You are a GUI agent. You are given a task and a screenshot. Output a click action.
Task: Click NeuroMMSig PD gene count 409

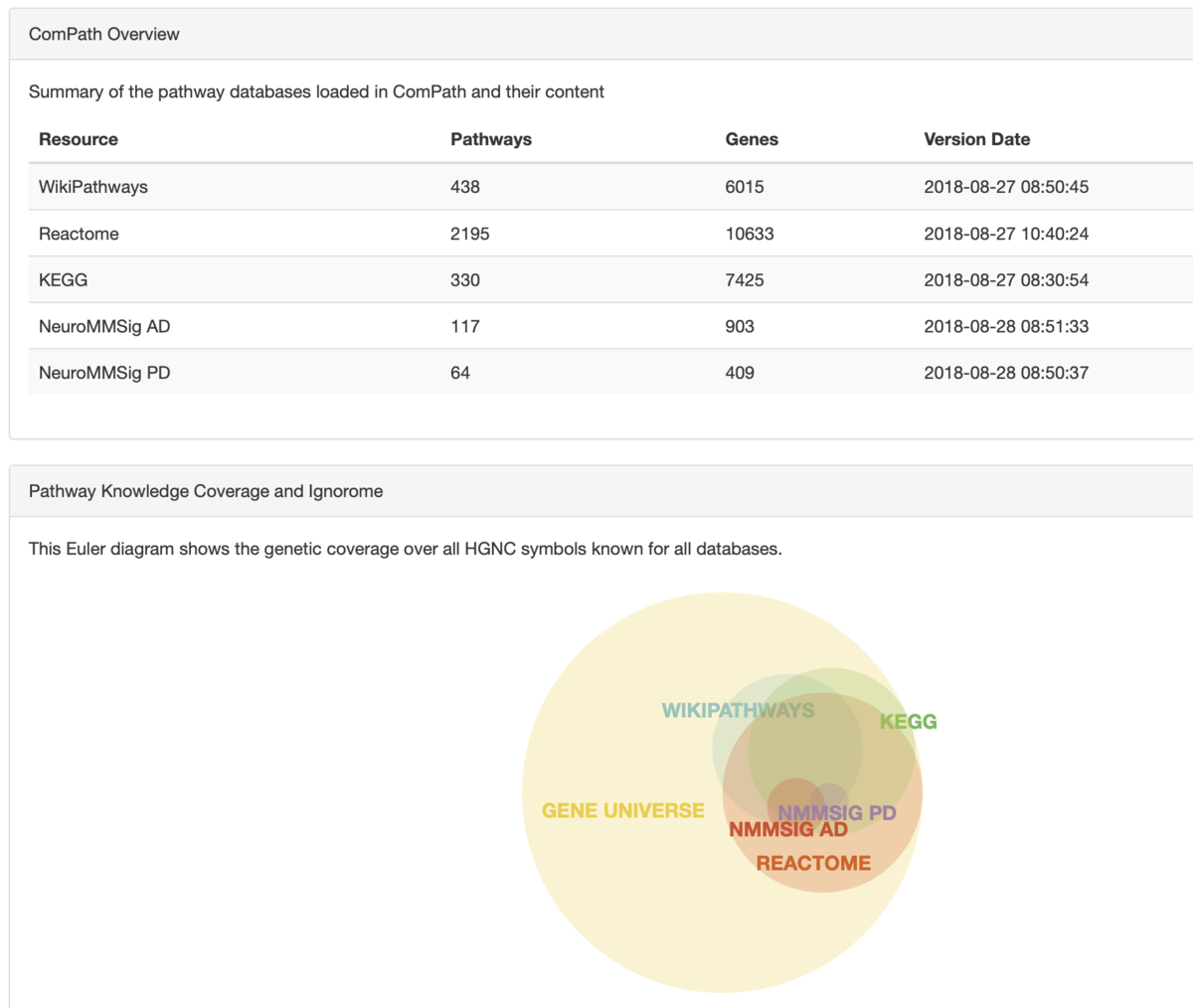(x=740, y=373)
